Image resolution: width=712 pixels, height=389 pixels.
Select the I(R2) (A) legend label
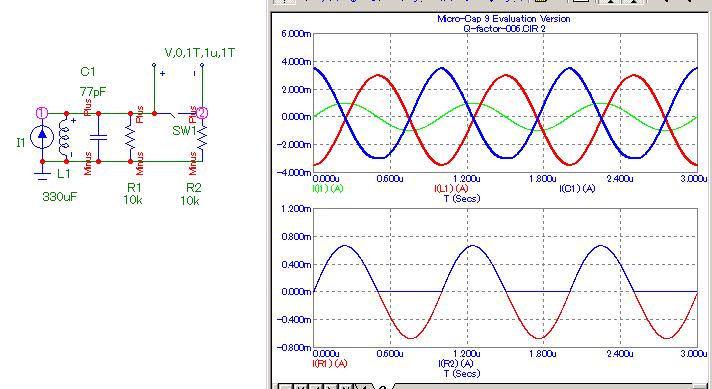click(x=455, y=363)
